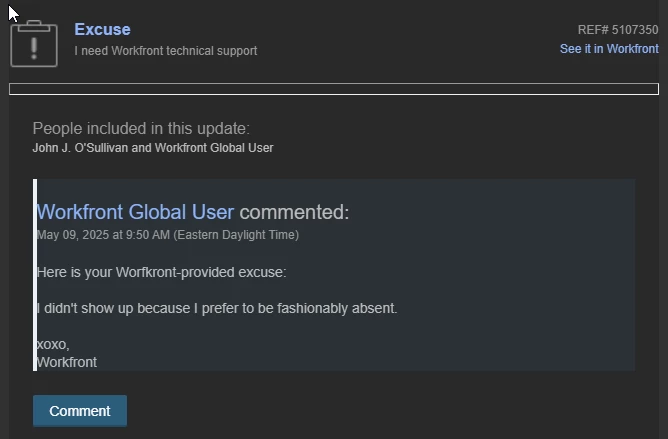Open the Excuse issue title link
Image resolution: width=668 pixels, height=439 pixels.
[x=102, y=29]
